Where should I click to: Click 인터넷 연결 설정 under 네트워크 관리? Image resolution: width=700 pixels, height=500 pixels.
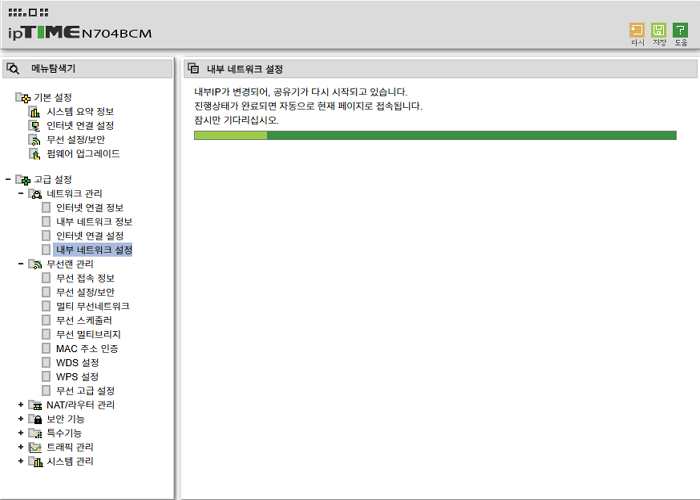[90, 236]
